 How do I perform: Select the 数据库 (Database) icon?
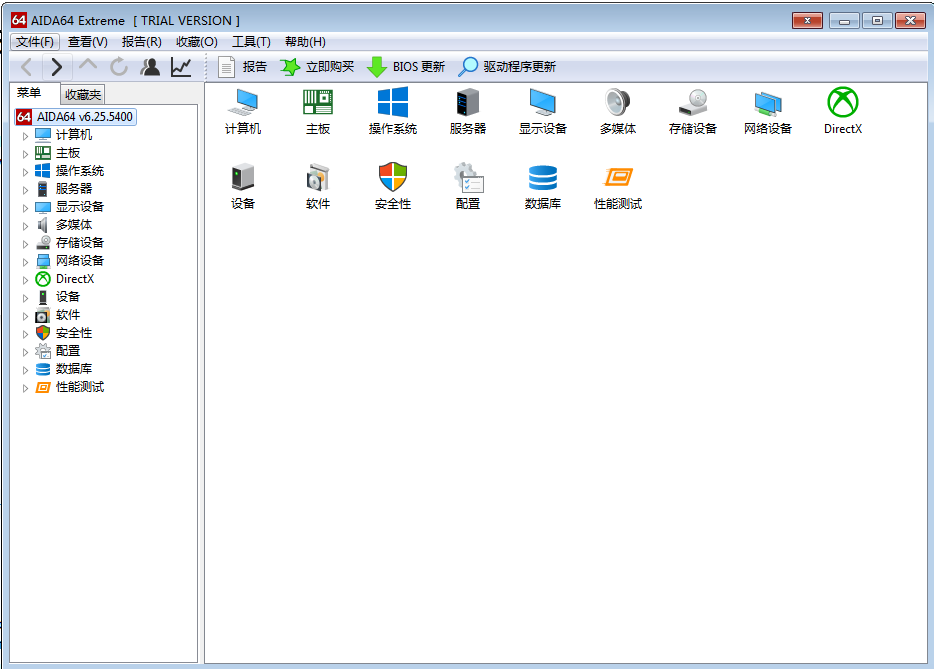click(542, 185)
